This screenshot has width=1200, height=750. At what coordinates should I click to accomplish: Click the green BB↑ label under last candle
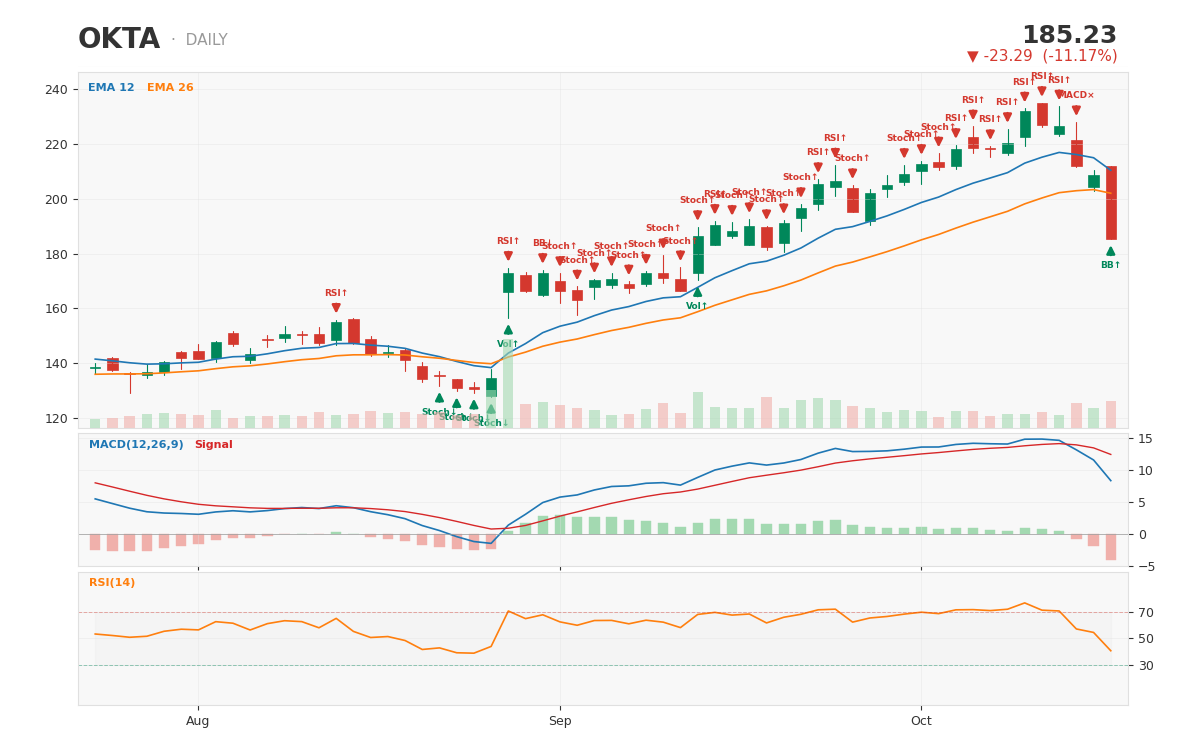tap(1111, 266)
